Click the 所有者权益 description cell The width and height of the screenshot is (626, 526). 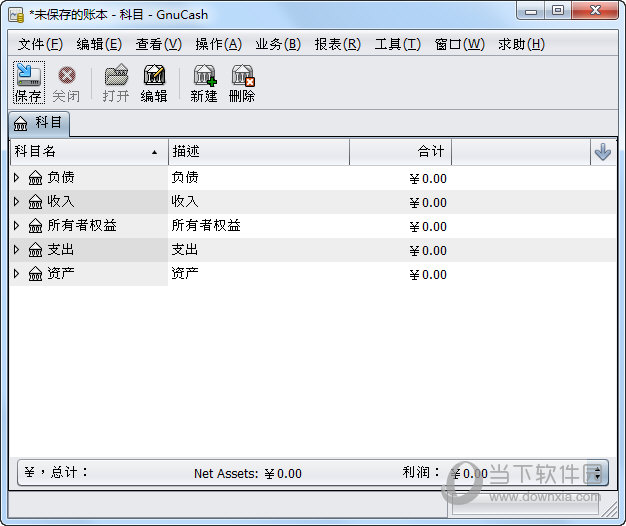(206, 225)
